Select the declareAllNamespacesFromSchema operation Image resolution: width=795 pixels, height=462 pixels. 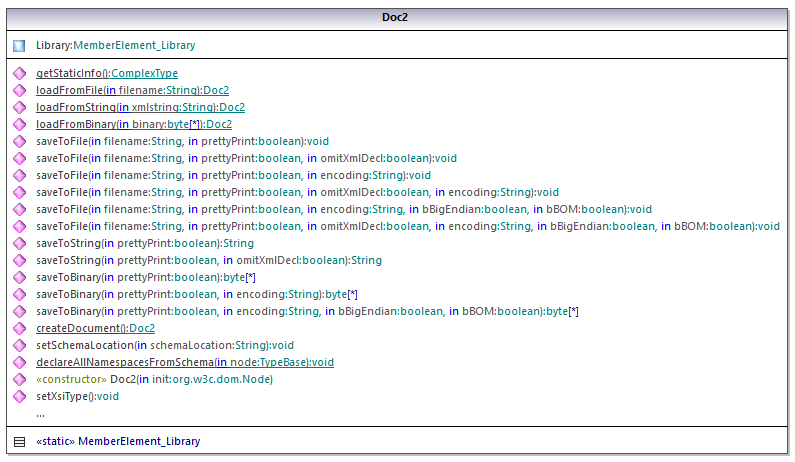[184, 362]
